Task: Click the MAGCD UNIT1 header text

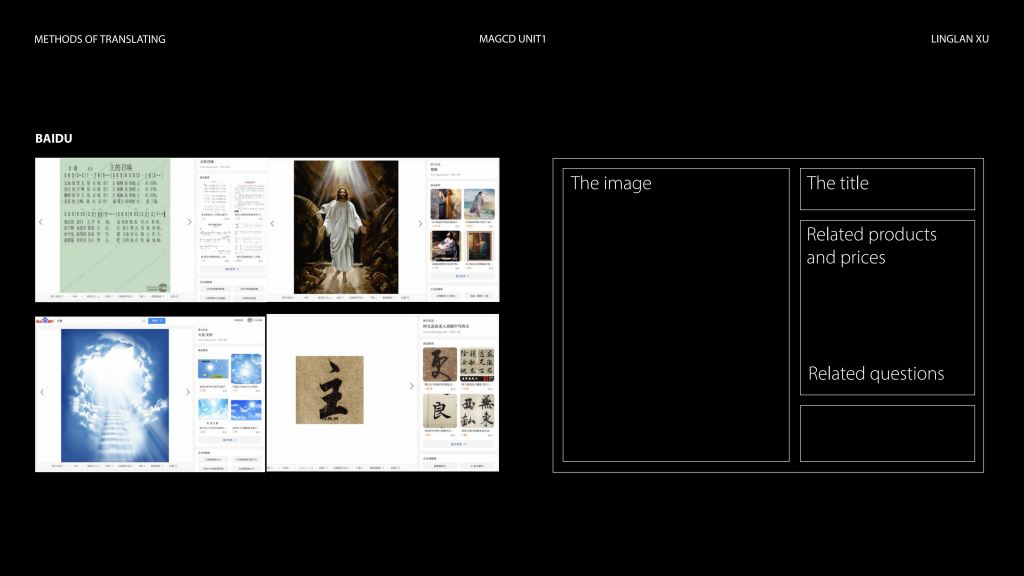Action: coord(513,39)
